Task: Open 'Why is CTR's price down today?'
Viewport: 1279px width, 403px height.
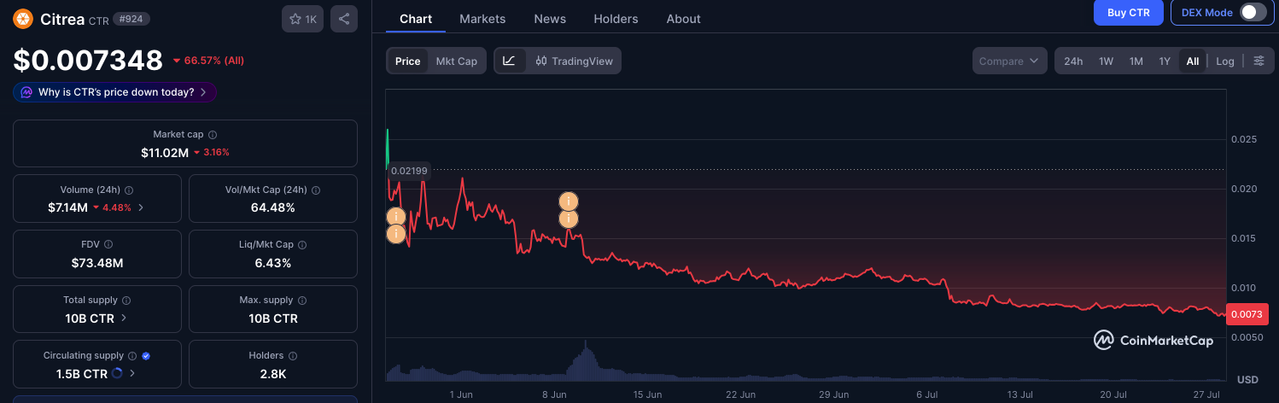Action: pos(115,92)
